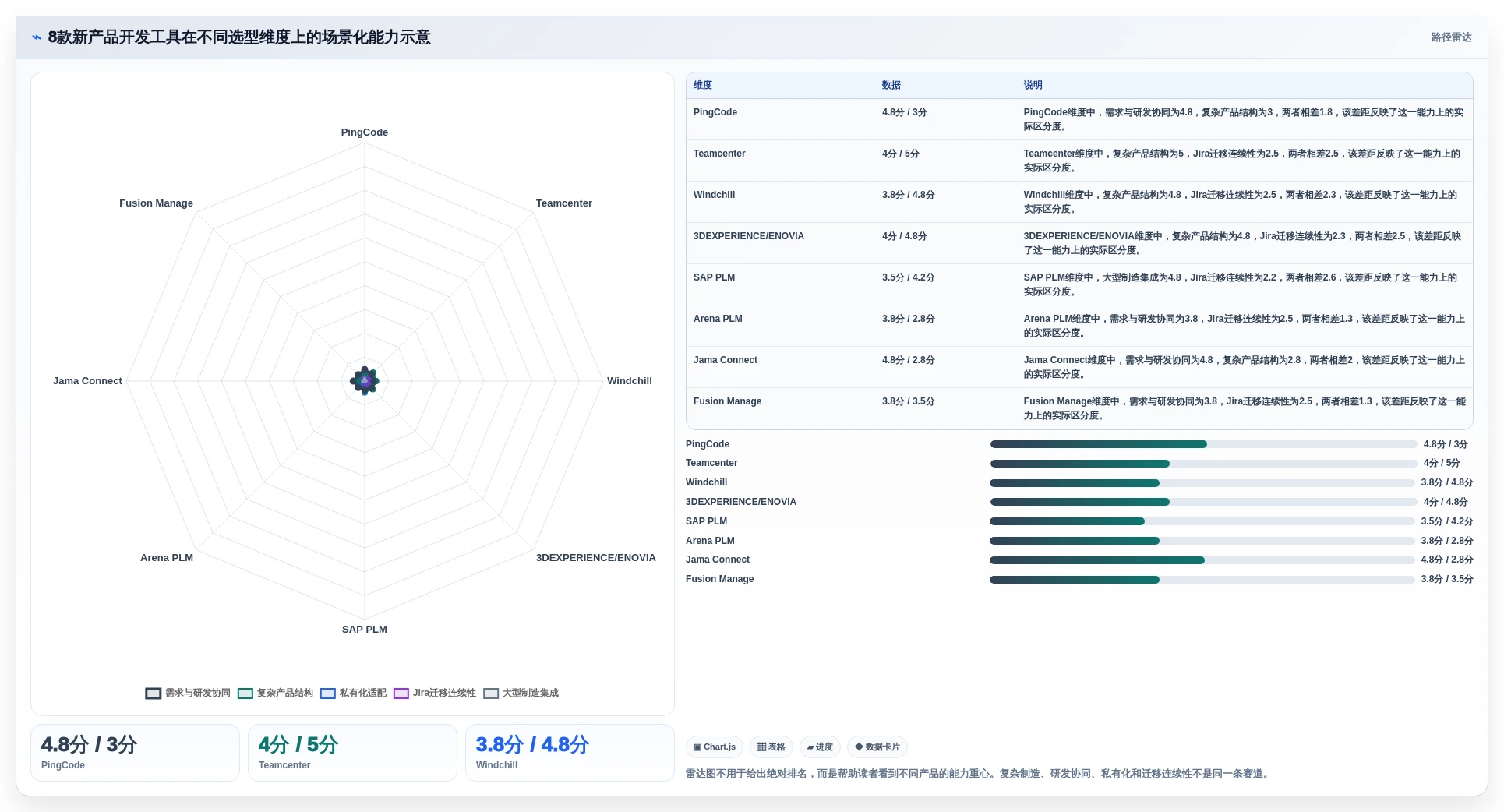
Task: Toggle the 私有化适配 legend series
Action: [x=353, y=693]
